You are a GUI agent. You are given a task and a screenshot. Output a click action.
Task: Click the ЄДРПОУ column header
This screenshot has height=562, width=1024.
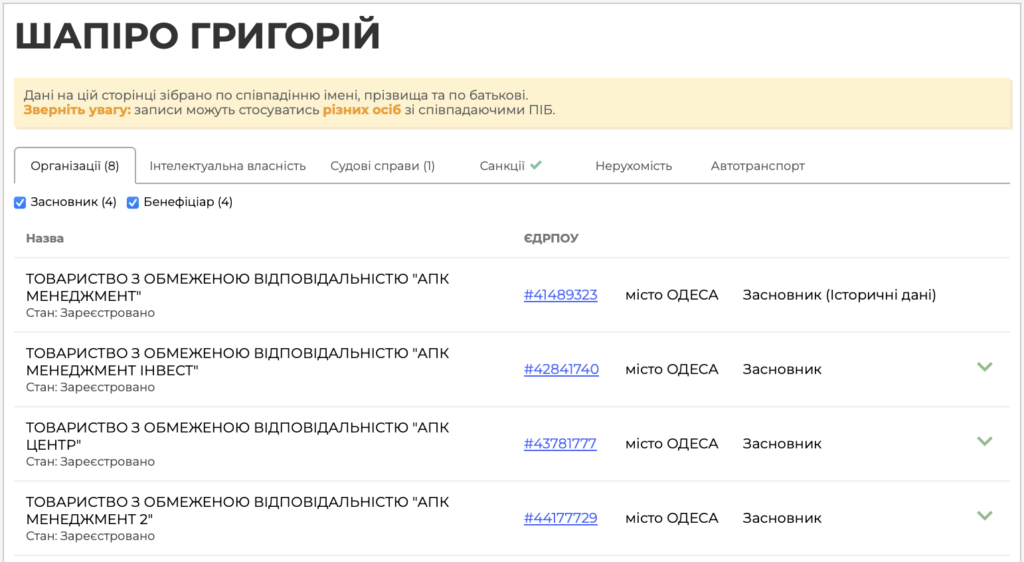[550, 239]
